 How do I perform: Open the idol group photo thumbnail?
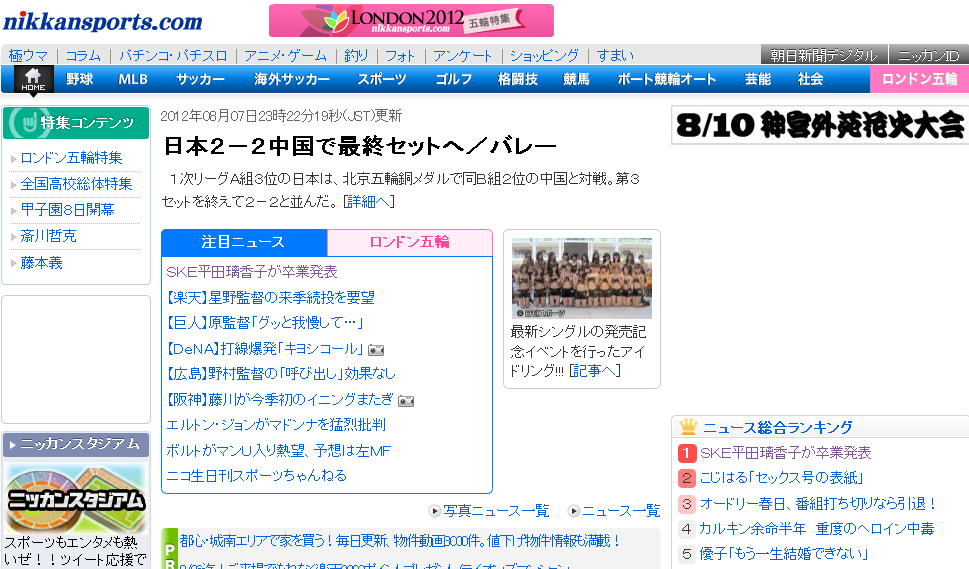point(582,278)
